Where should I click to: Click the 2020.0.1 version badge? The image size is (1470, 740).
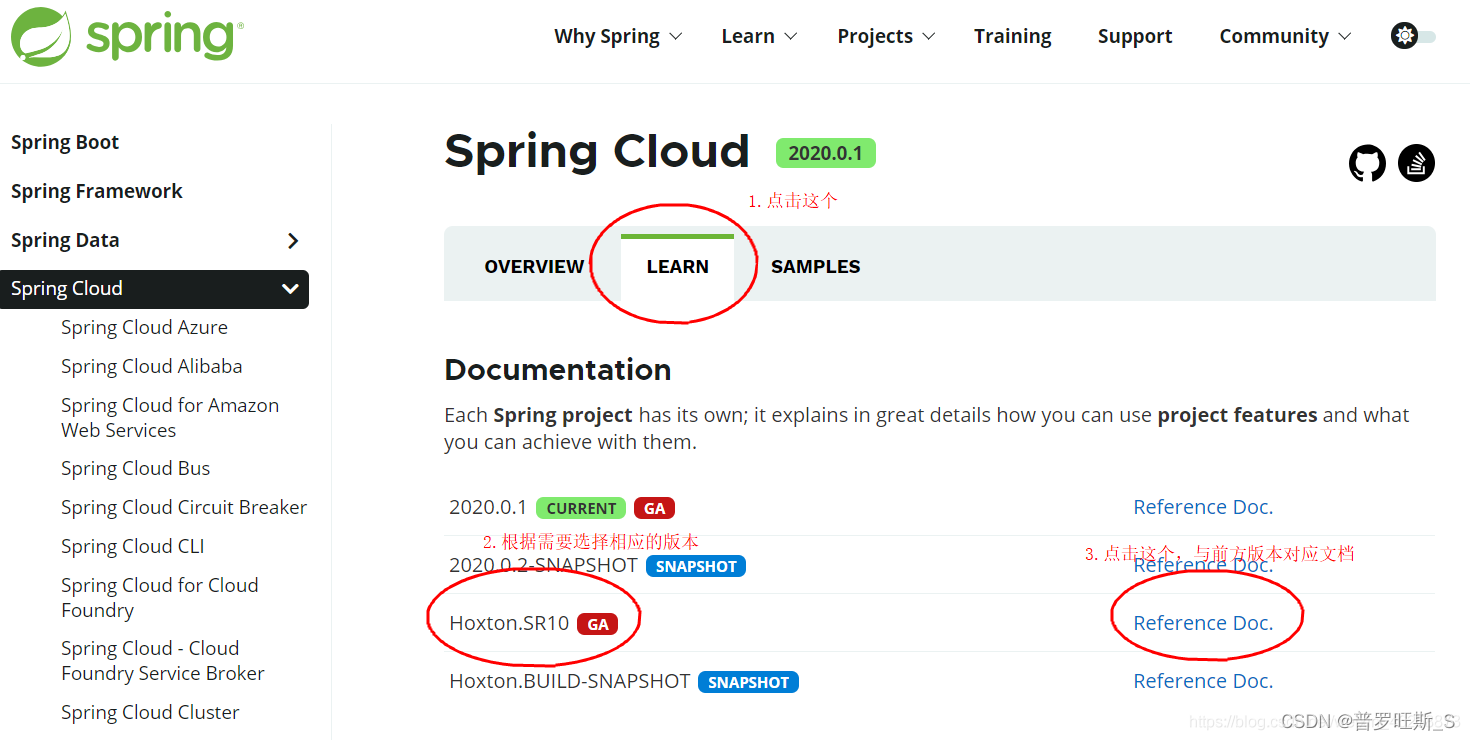826,153
